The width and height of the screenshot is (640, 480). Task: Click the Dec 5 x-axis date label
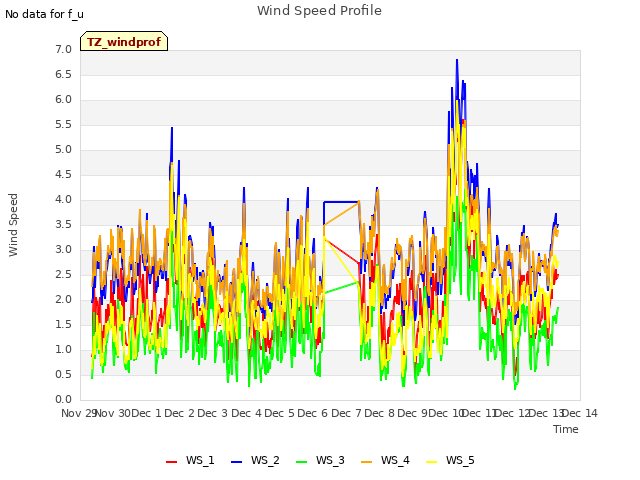click(280, 413)
